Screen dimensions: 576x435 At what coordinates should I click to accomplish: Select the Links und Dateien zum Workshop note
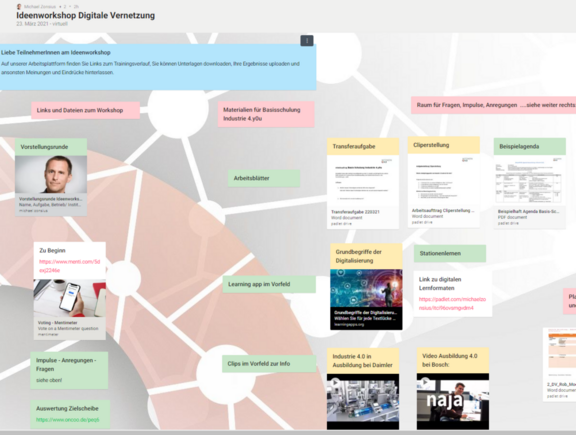(85, 110)
